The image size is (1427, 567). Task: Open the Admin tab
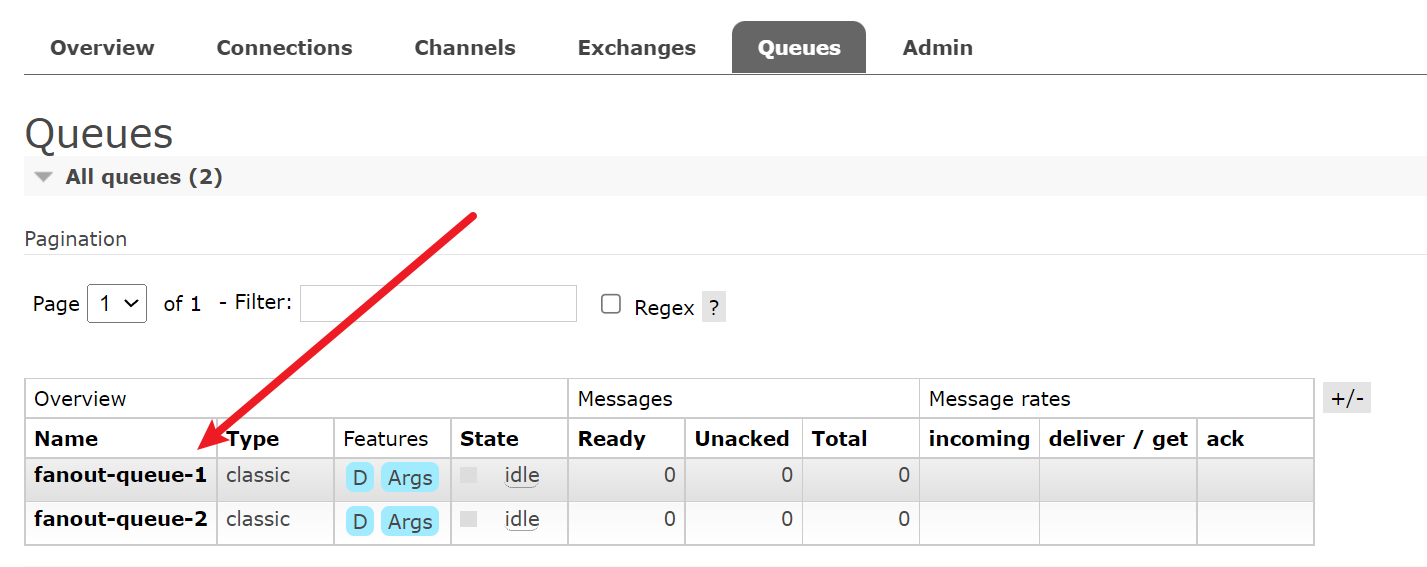click(937, 47)
